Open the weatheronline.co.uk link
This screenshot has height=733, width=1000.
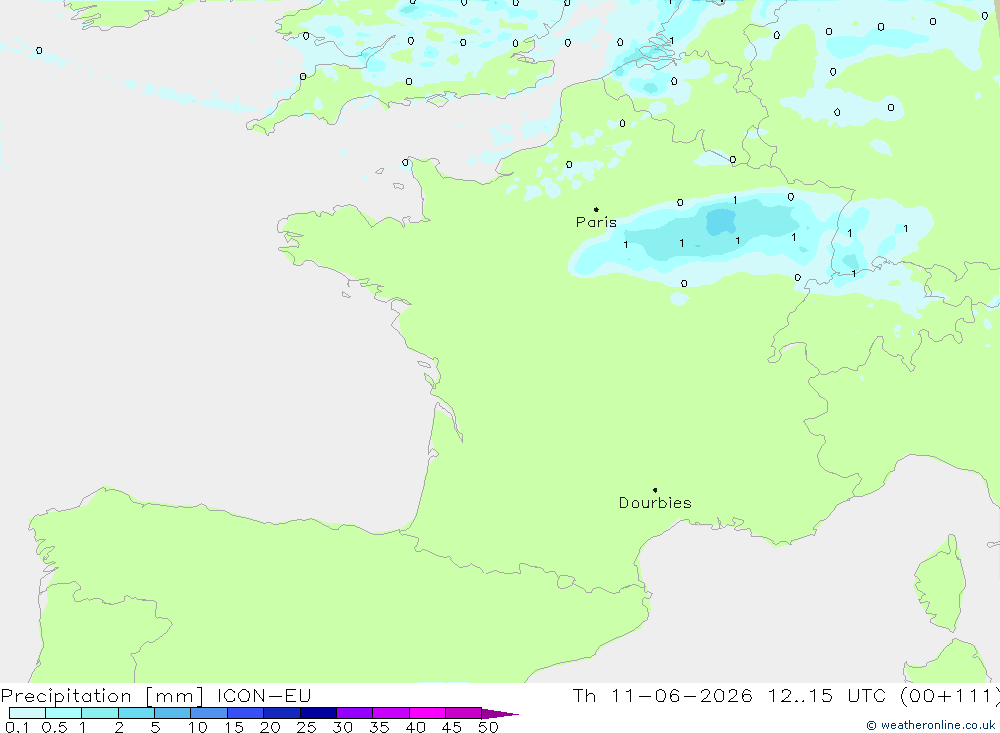(x=930, y=725)
